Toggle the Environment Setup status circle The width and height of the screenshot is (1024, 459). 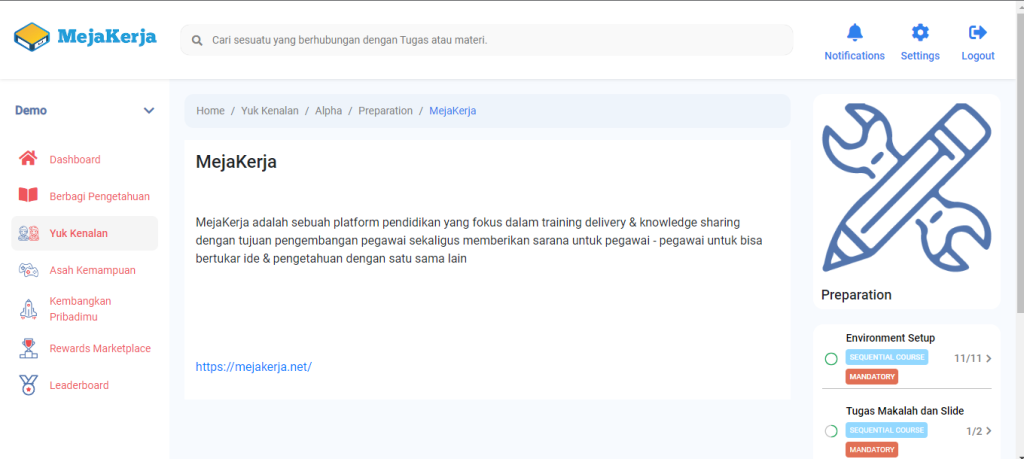click(831, 358)
